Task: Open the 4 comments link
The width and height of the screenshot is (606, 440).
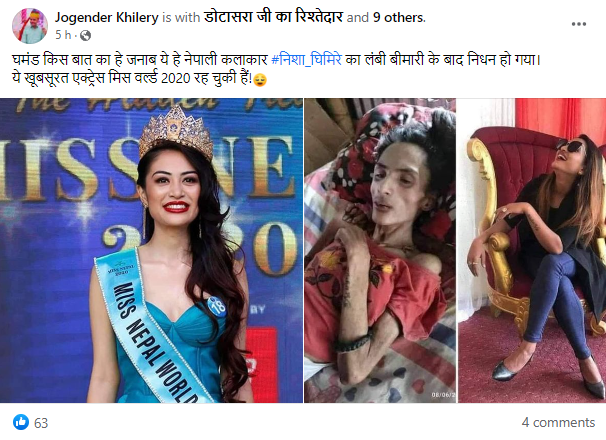Action: pos(558,422)
